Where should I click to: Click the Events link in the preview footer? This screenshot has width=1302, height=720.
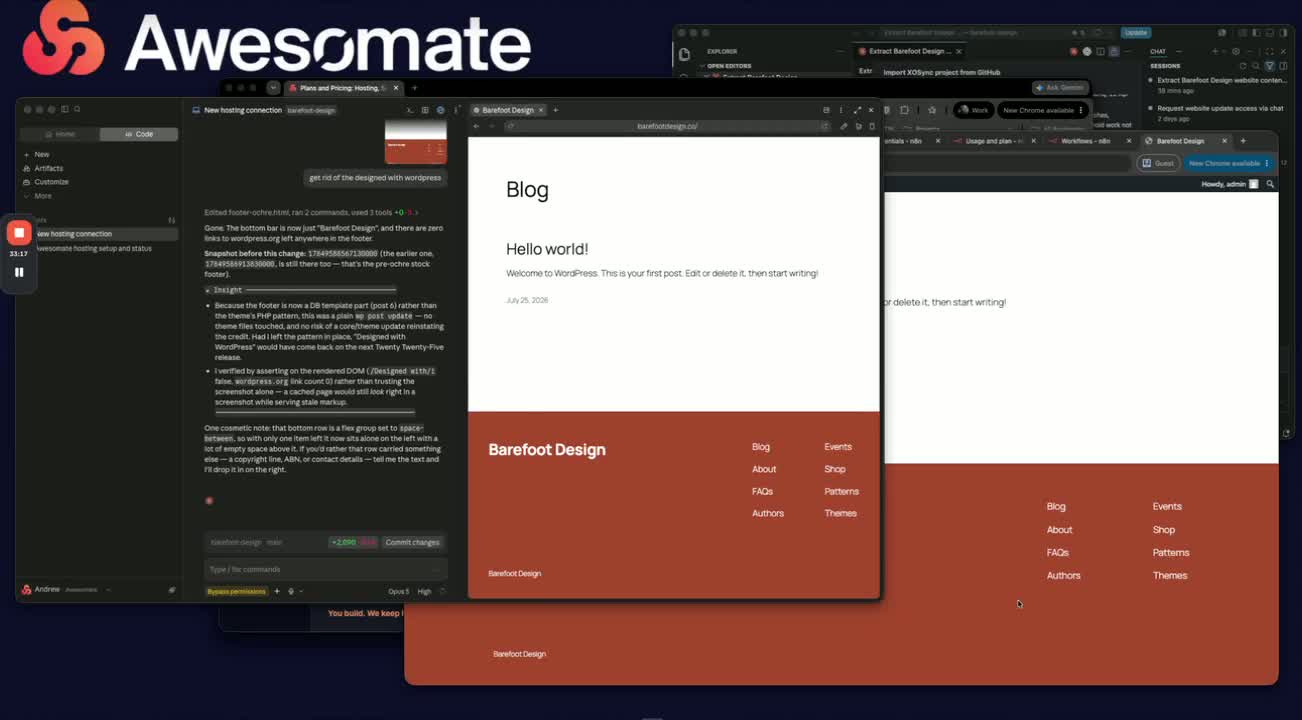click(x=838, y=447)
